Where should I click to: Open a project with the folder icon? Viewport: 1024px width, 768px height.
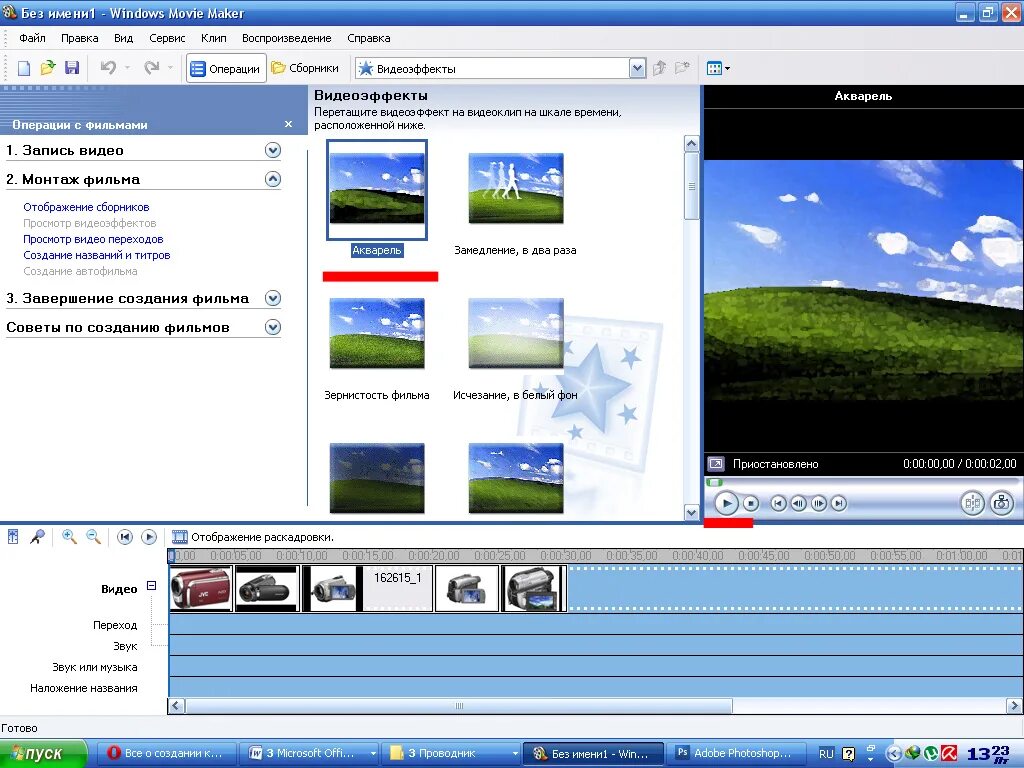click(48, 68)
